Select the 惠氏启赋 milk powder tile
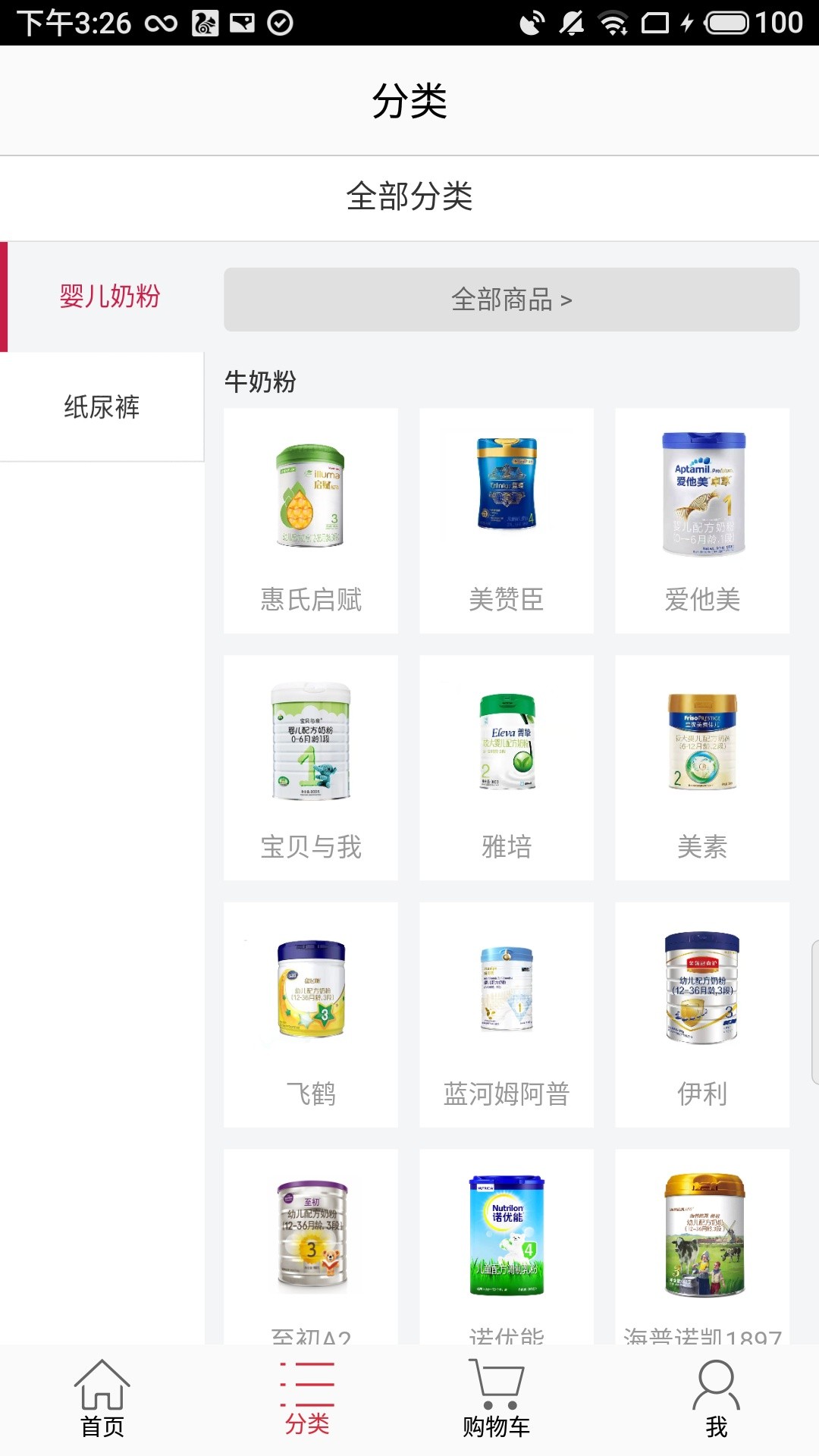 [311, 521]
